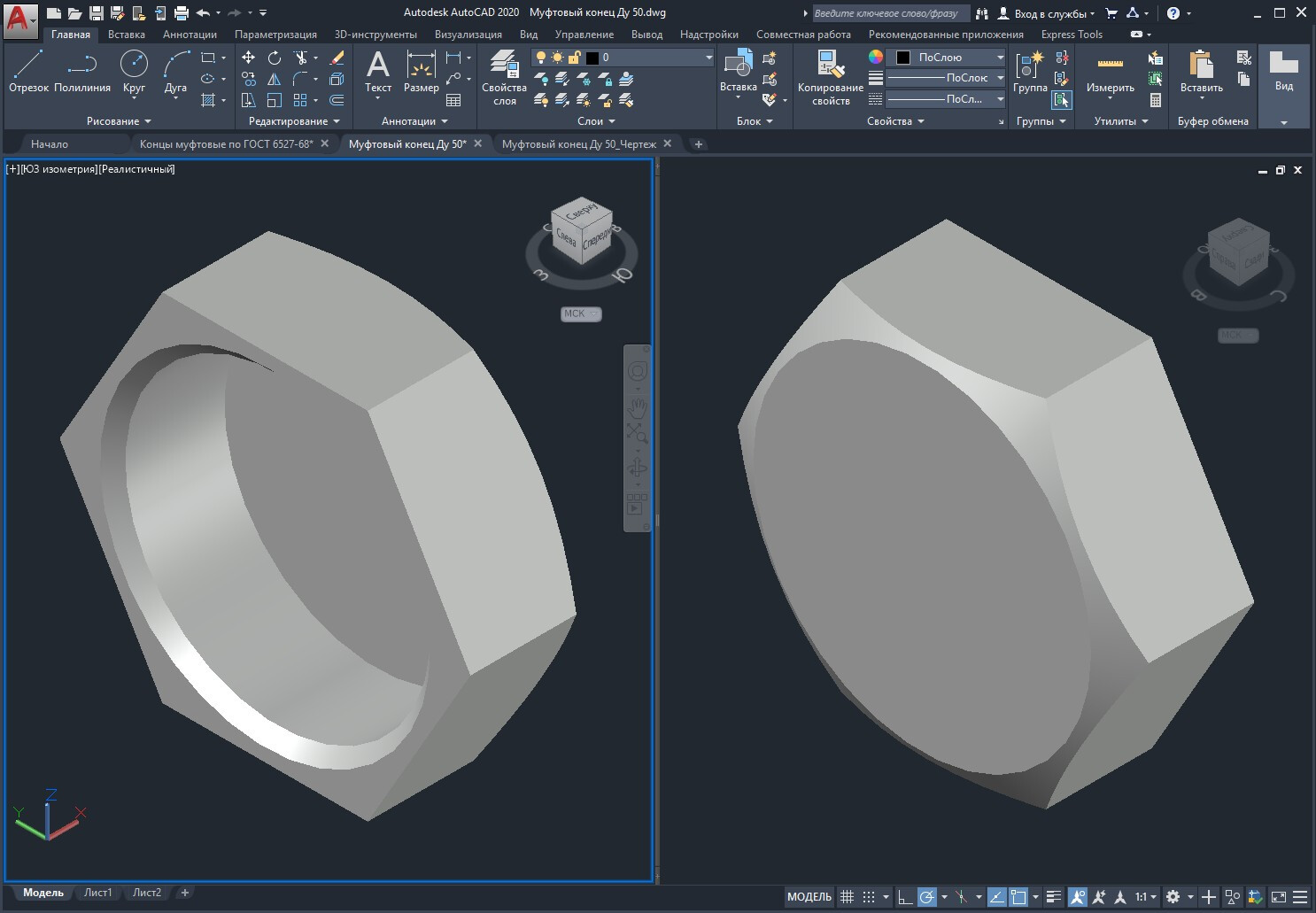Insert text with the Текст tool
1316x913 pixels.
[378, 71]
